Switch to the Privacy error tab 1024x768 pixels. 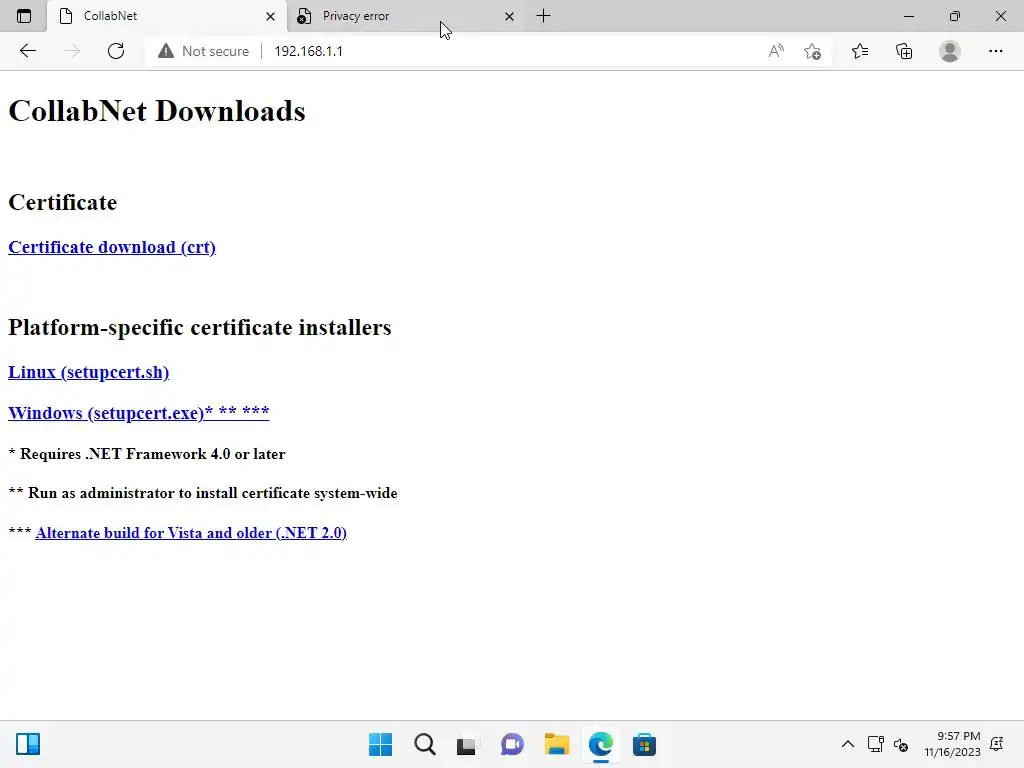coord(405,16)
